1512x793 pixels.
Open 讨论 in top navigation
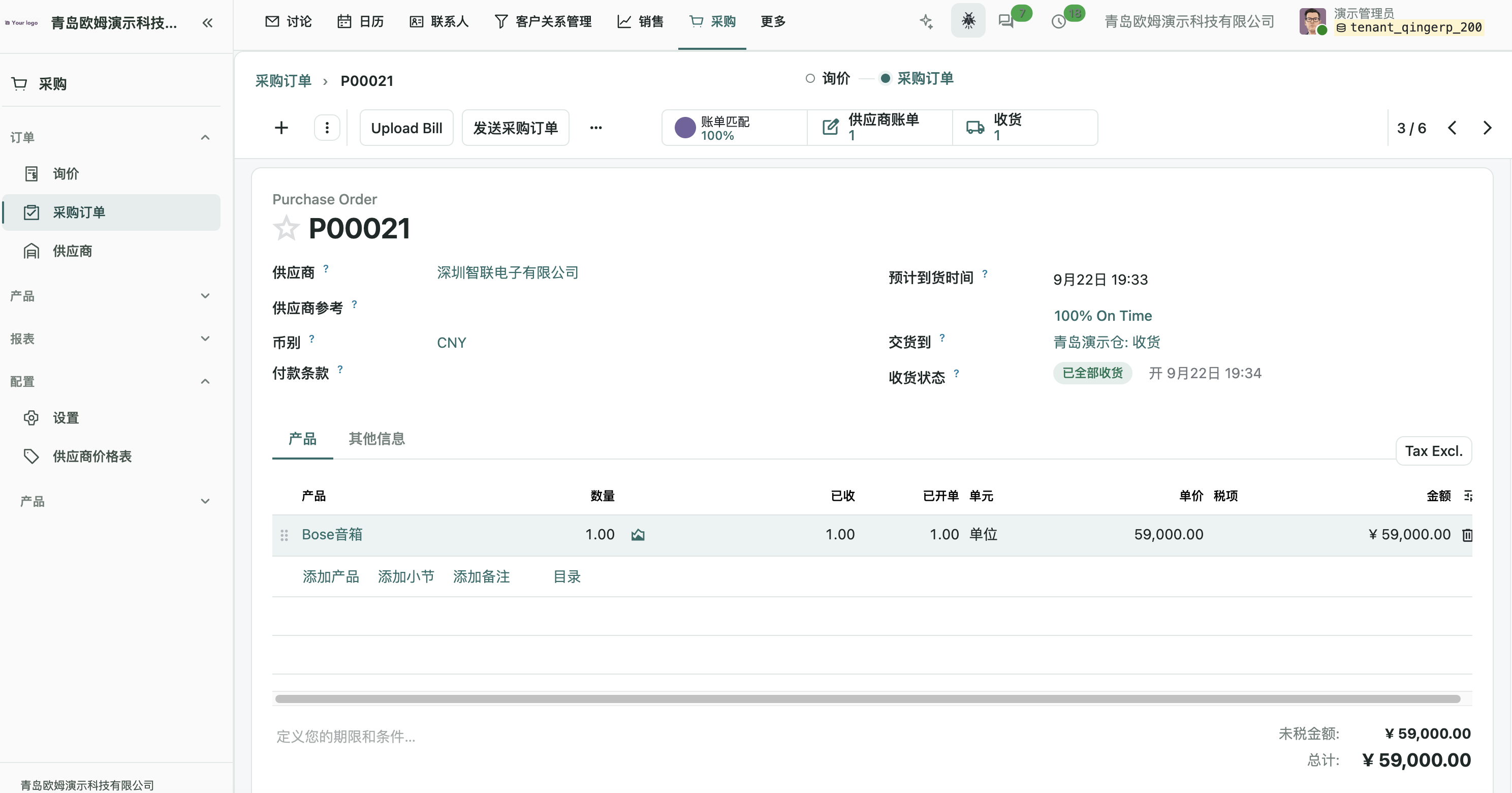point(288,22)
